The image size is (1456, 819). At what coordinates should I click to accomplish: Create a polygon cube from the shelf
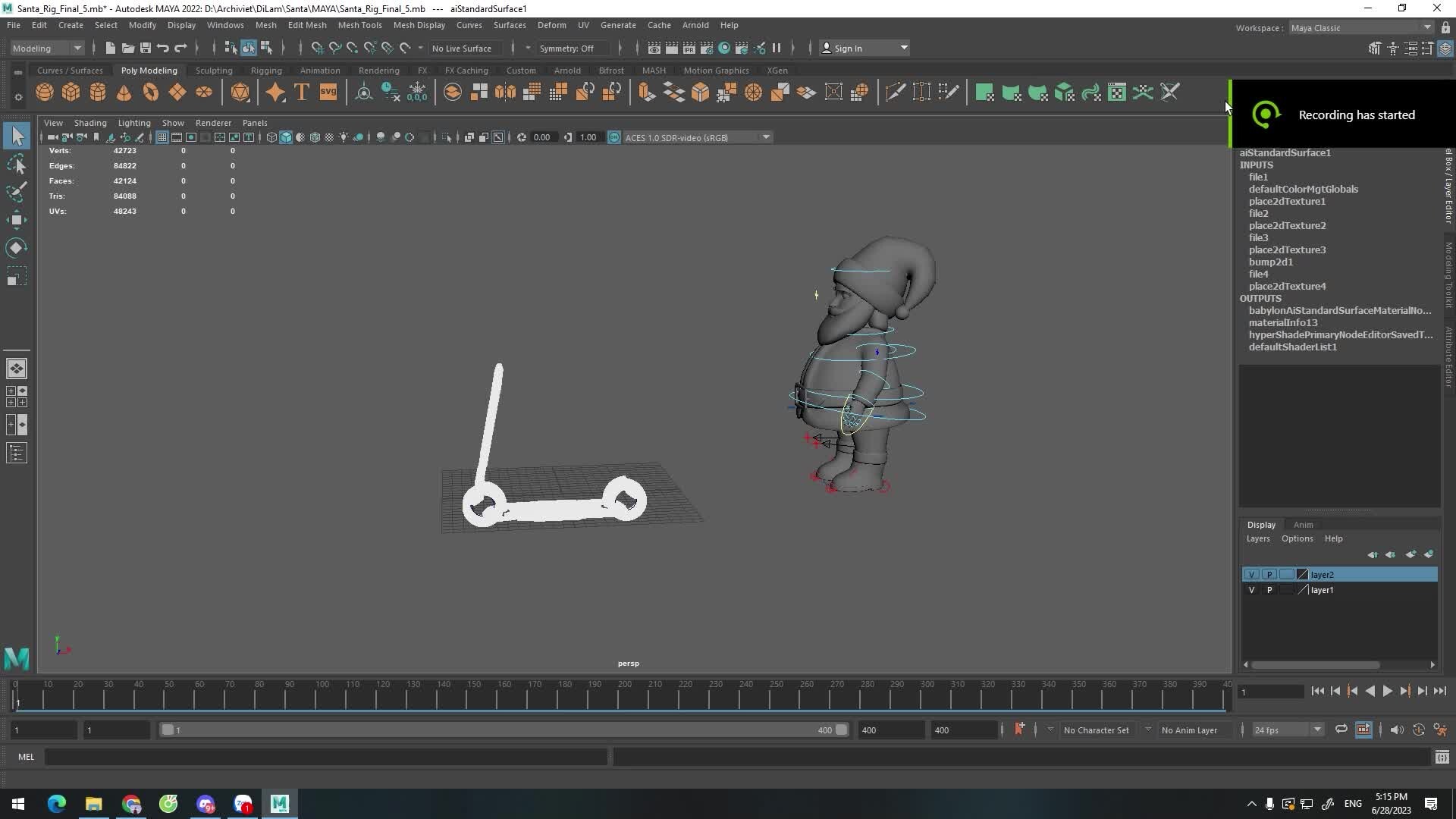coord(71,92)
